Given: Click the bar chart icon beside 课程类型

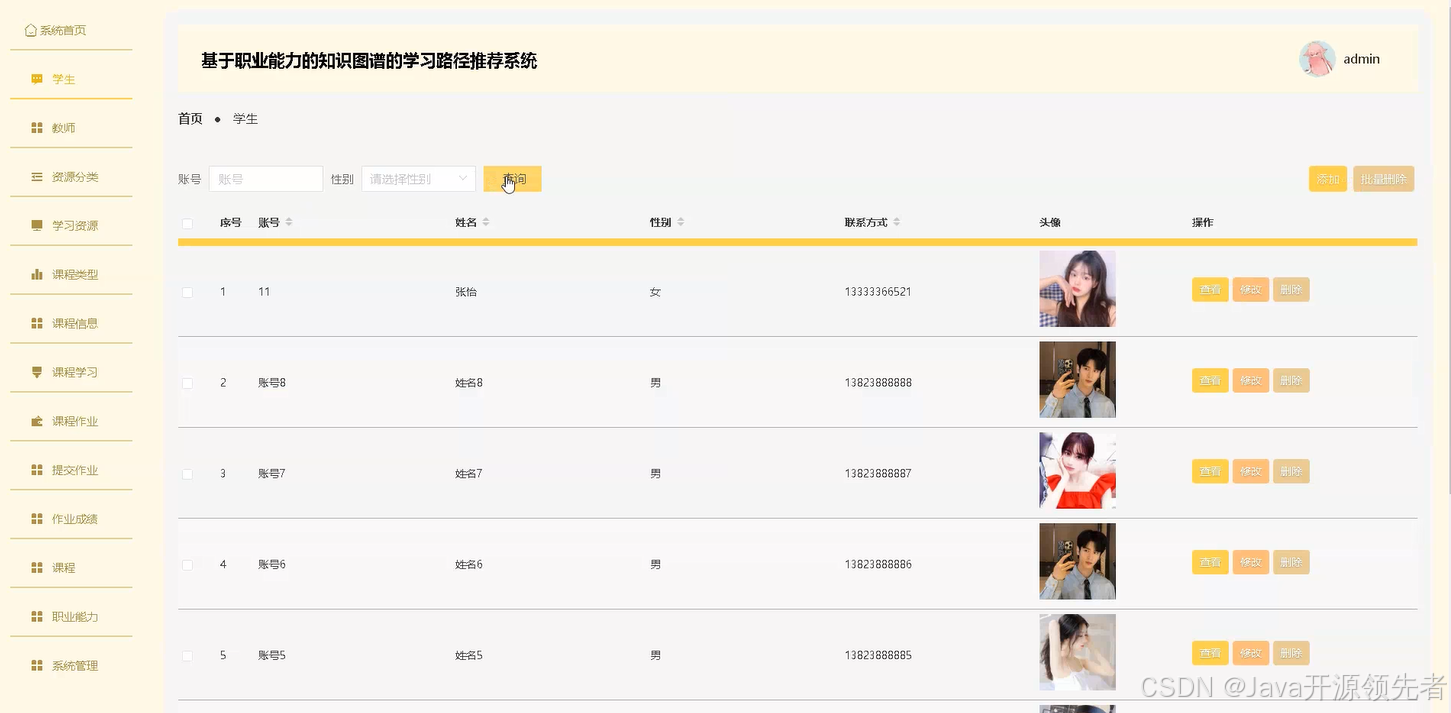Looking at the screenshot, I should (37, 274).
